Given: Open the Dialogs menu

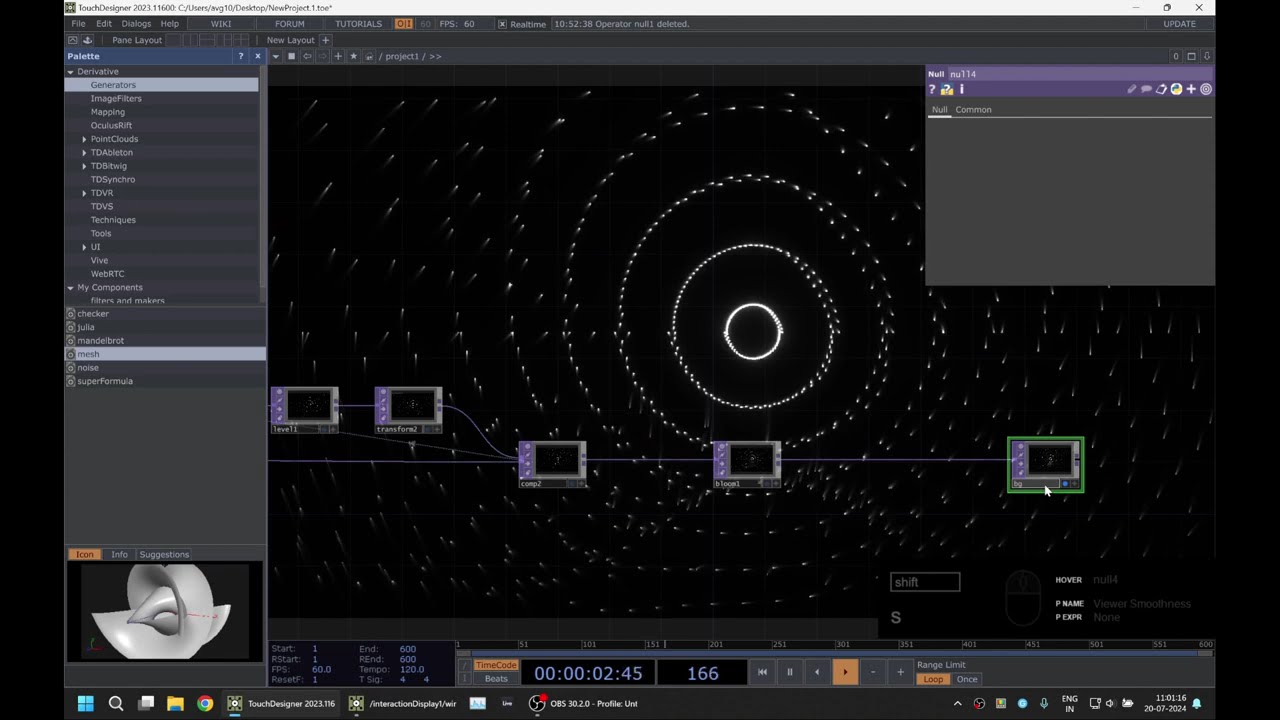Looking at the screenshot, I should pyautogui.click(x=136, y=23).
